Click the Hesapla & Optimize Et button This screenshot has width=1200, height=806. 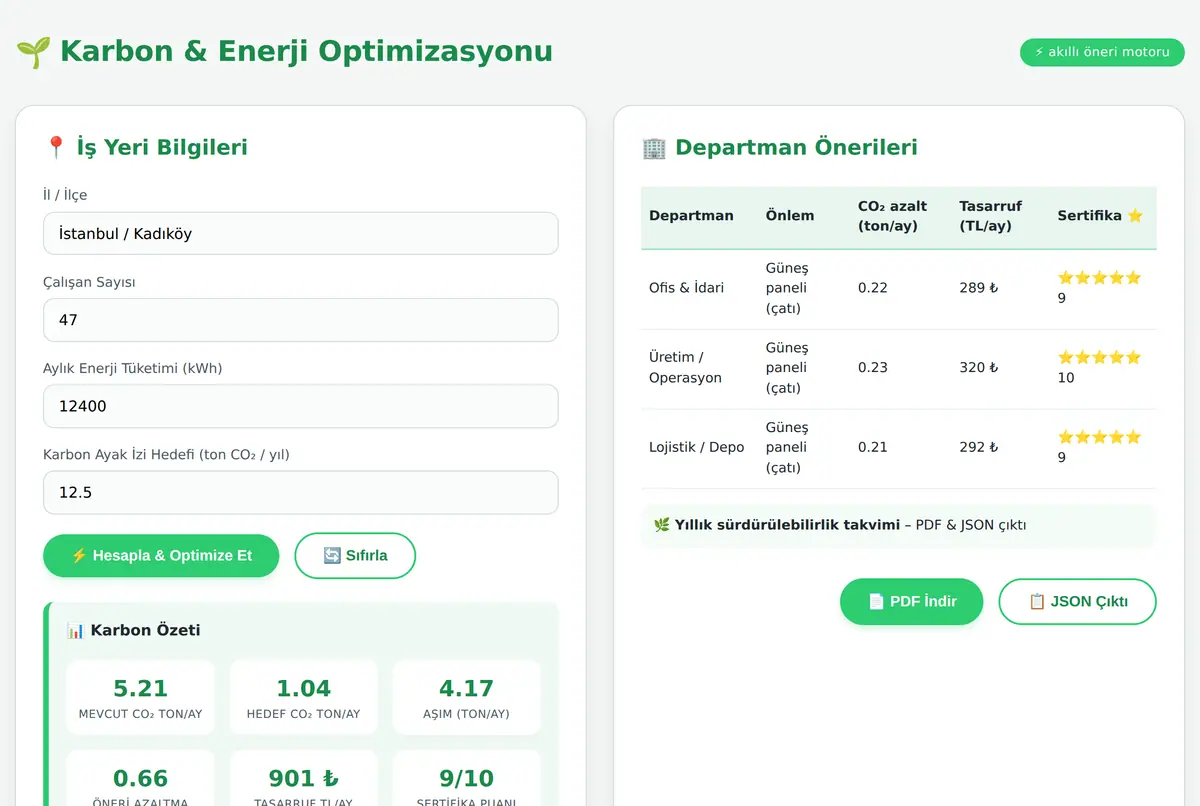[161, 555]
